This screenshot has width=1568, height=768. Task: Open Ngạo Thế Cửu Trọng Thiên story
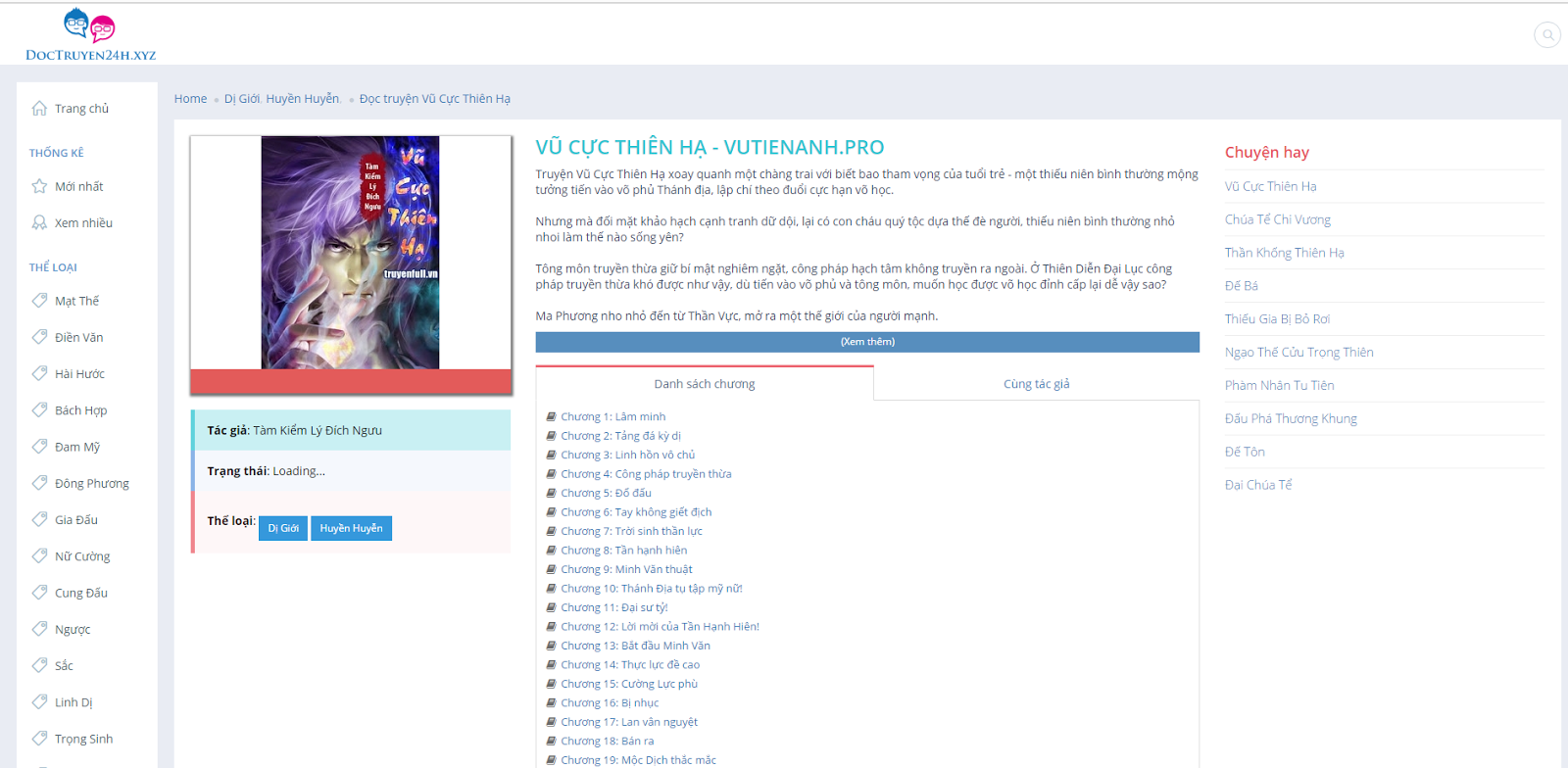click(1298, 353)
